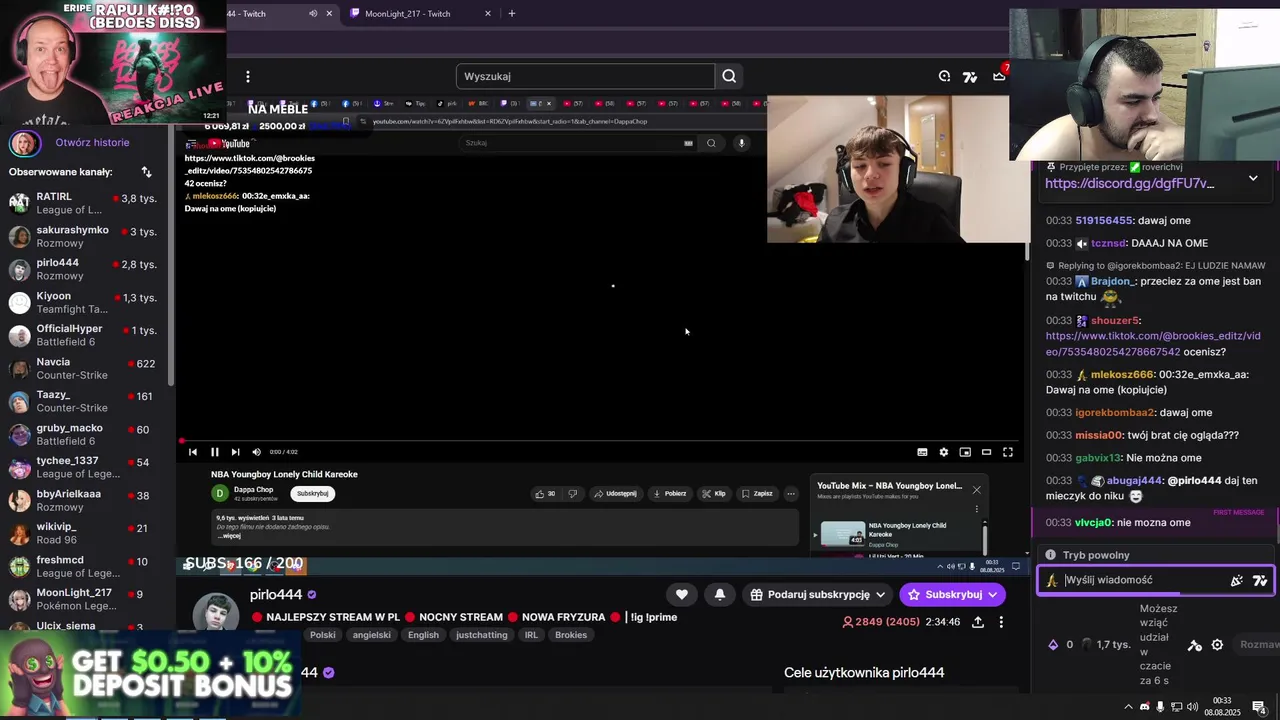Open a new browser tab

point(512,14)
